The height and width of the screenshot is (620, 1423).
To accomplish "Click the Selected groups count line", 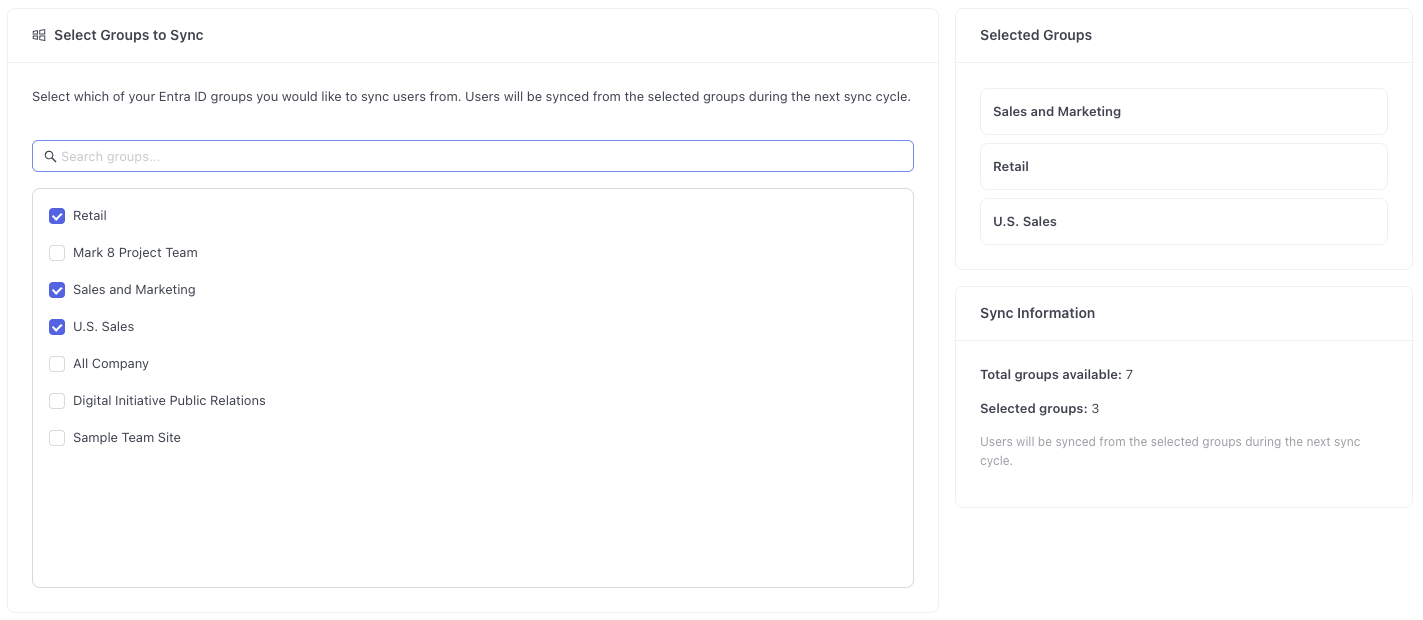I will (1039, 409).
